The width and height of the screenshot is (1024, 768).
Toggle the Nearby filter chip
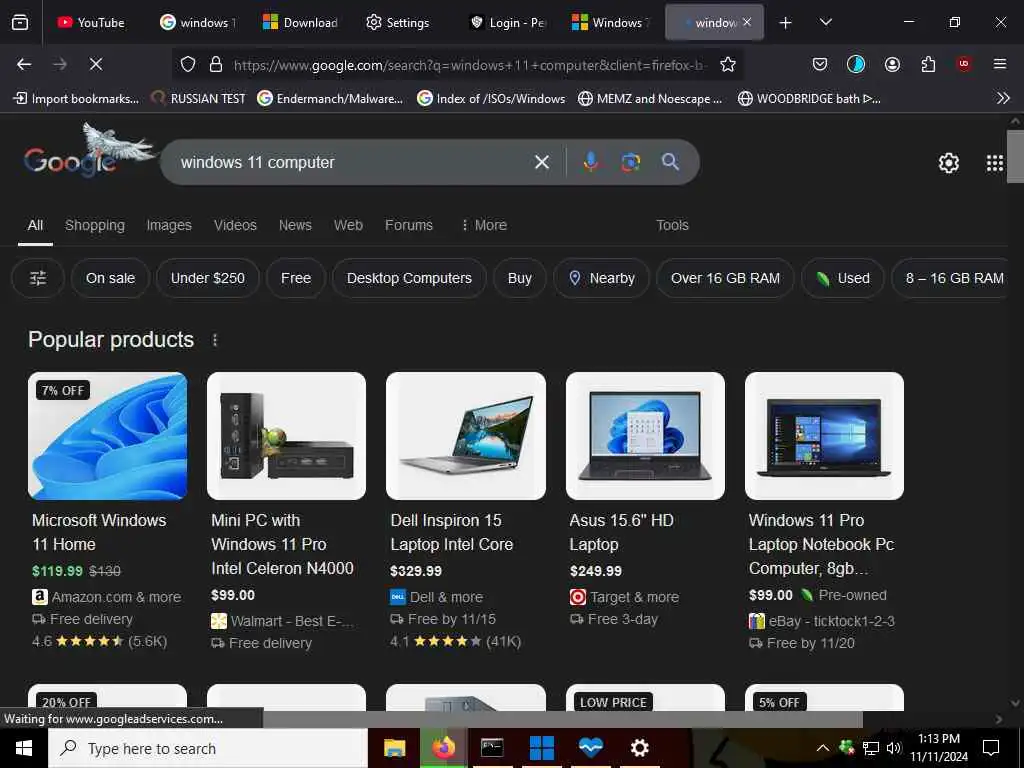point(601,278)
